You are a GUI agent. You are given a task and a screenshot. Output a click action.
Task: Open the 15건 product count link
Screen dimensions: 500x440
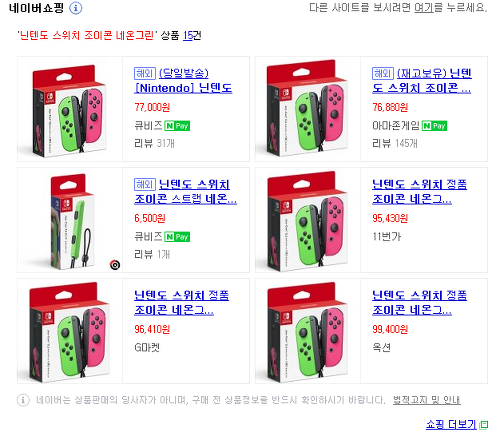click(188, 35)
